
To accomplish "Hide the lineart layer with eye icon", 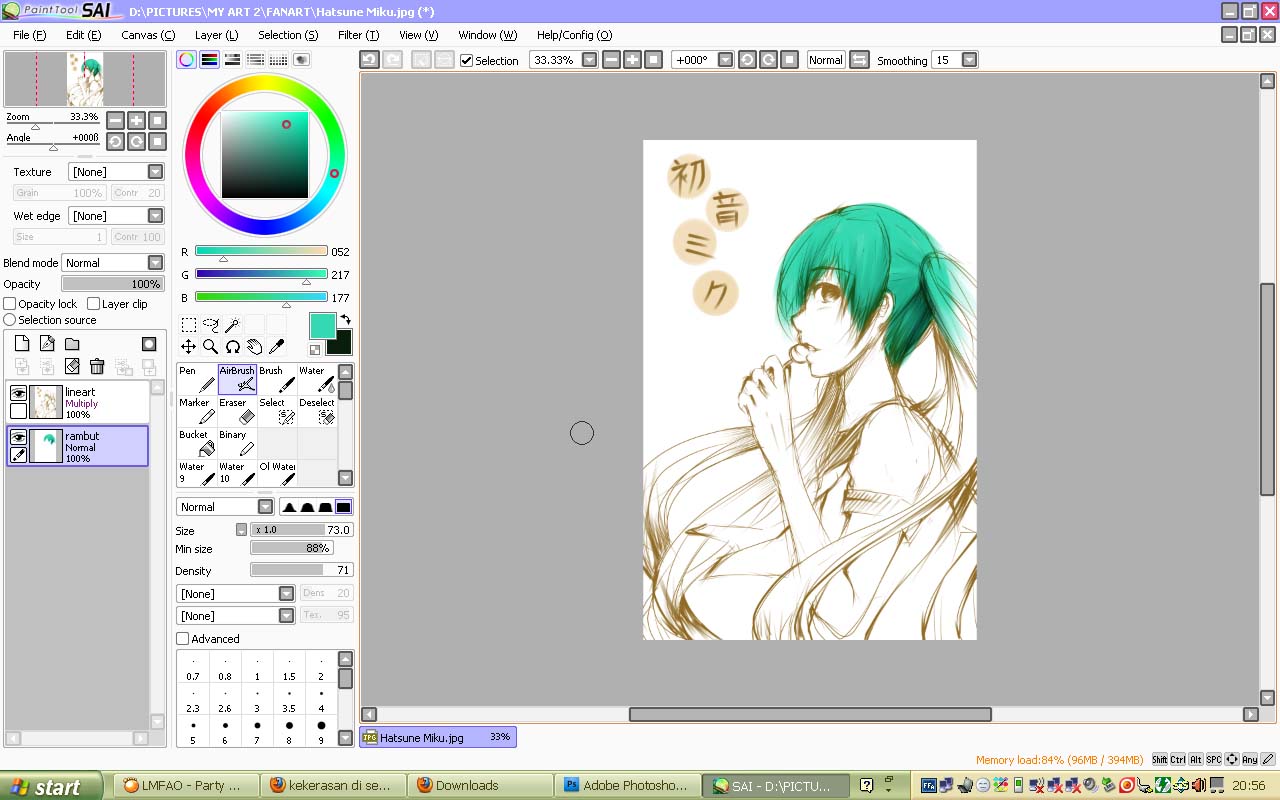I will (18, 394).
